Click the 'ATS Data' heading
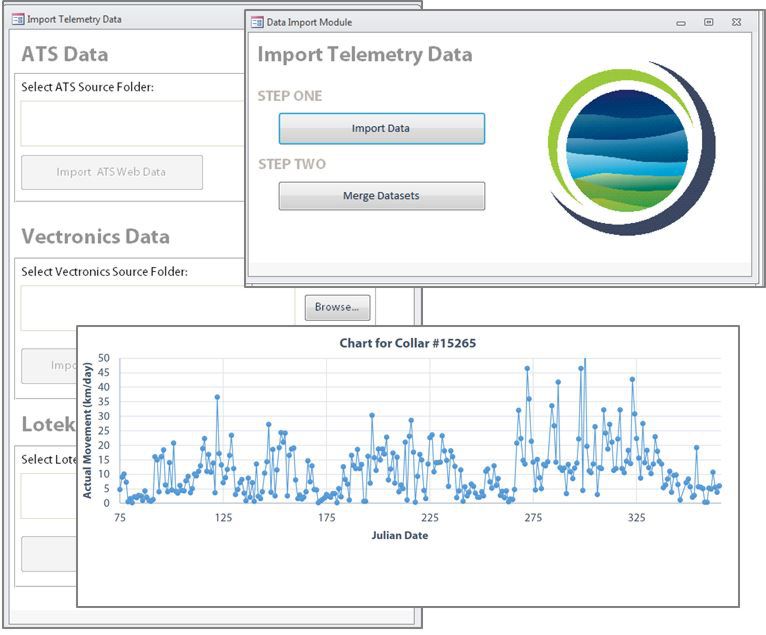This screenshot has width=766, height=635. (64, 54)
